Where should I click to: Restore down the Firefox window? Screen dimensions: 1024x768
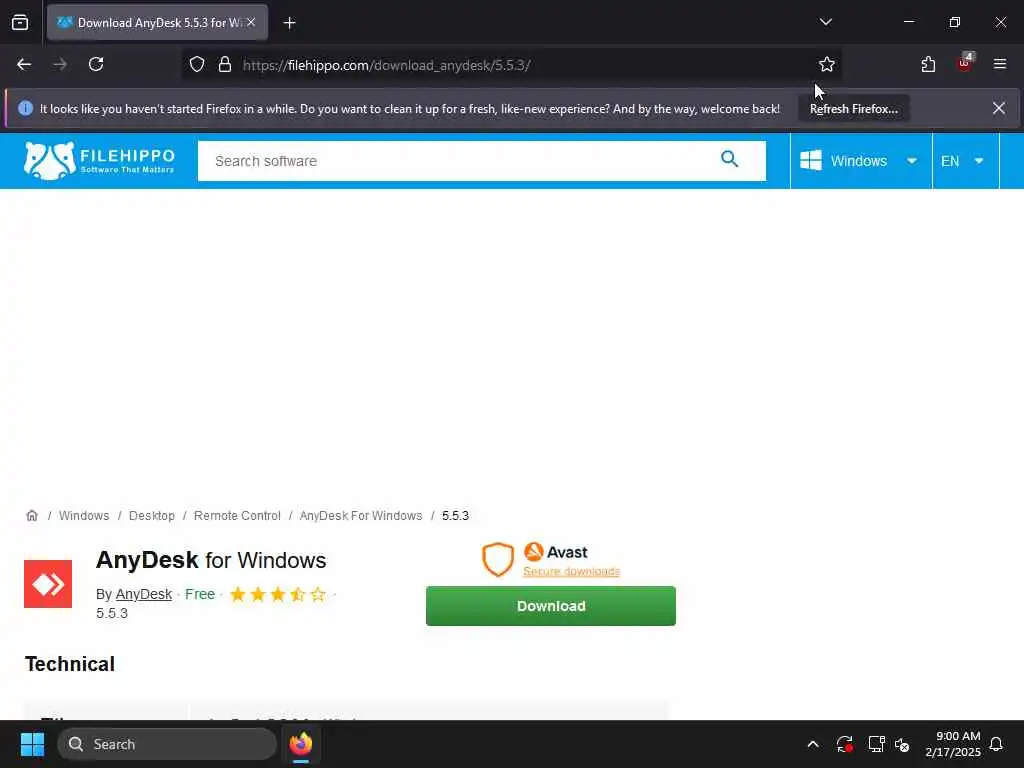[955, 22]
